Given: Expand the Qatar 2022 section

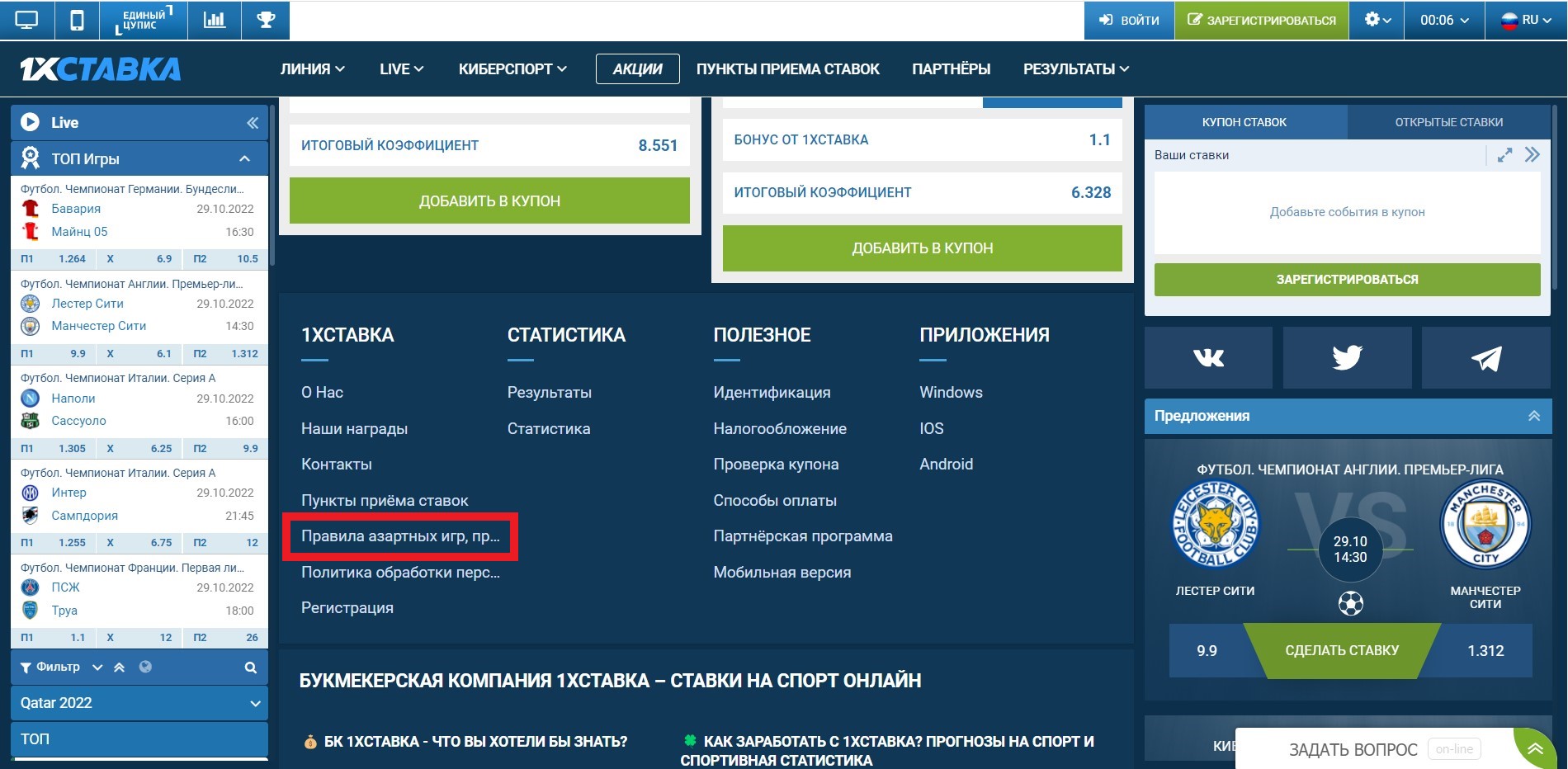Looking at the screenshot, I should tap(139, 703).
